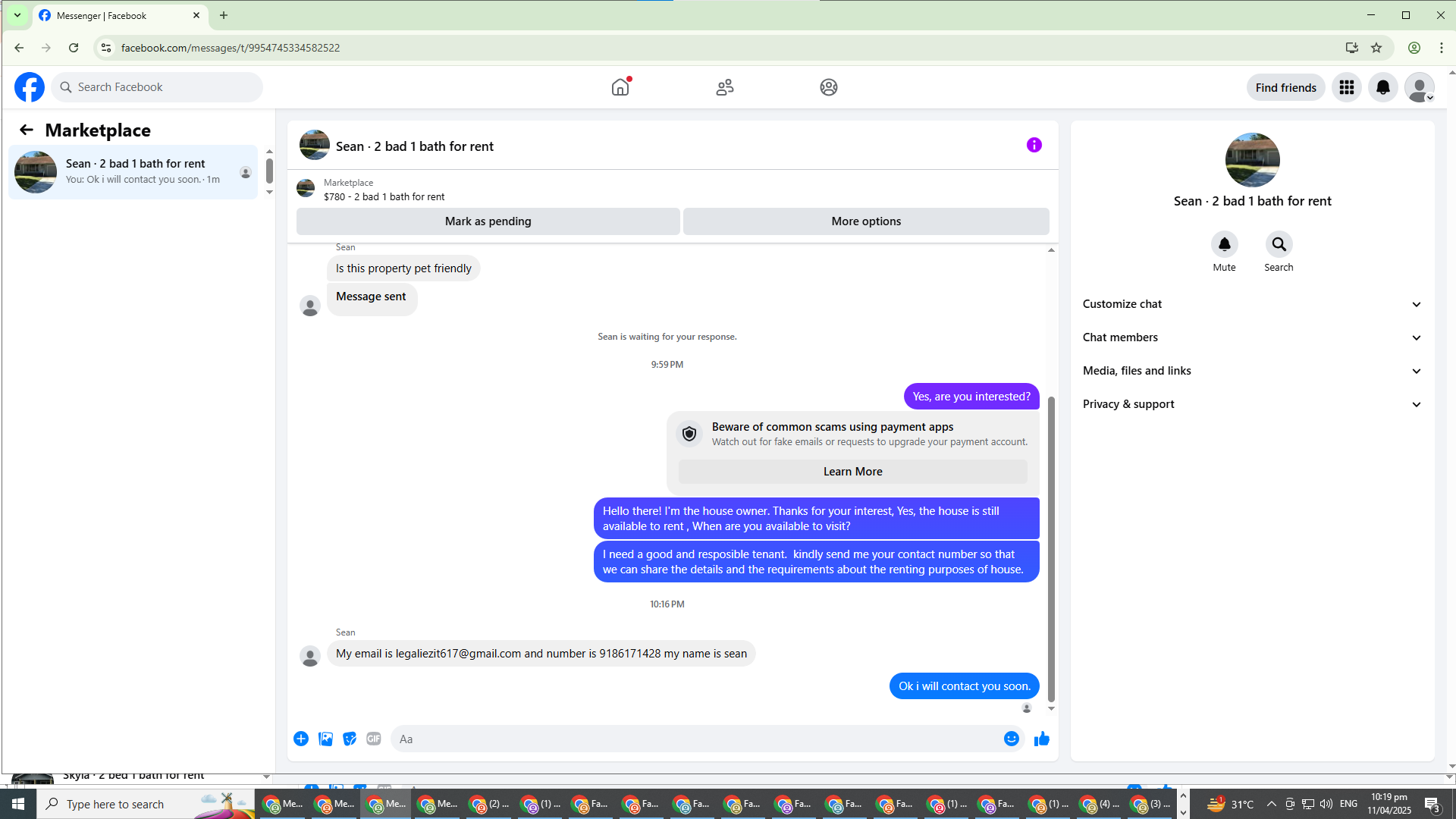Screen dimensions: 1456x819
Task: Open Facebook home via the logo
Action: pos(30,87)
